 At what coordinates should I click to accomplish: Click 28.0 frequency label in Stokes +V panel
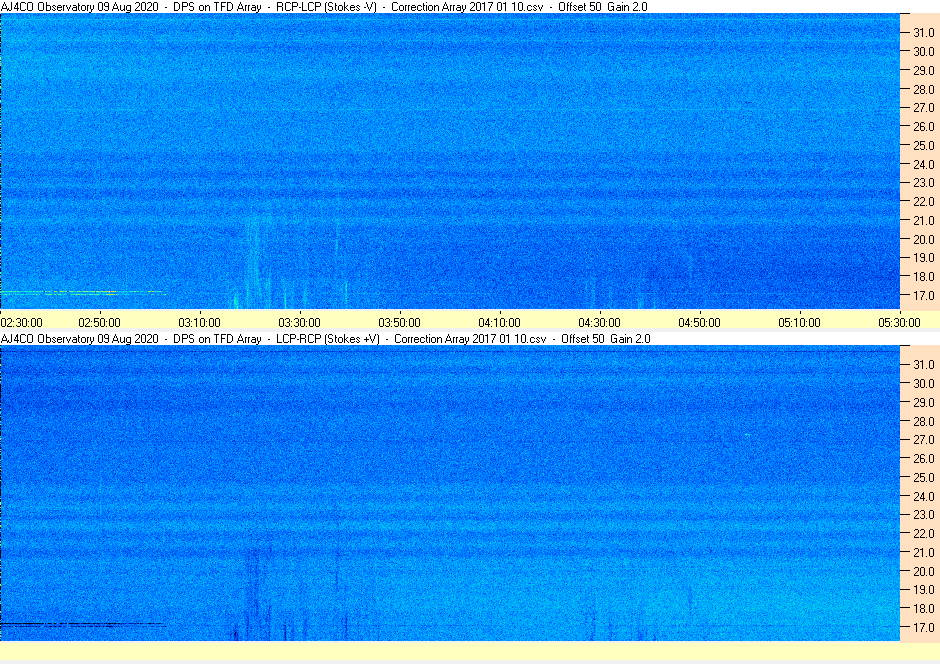click(923, 421)
